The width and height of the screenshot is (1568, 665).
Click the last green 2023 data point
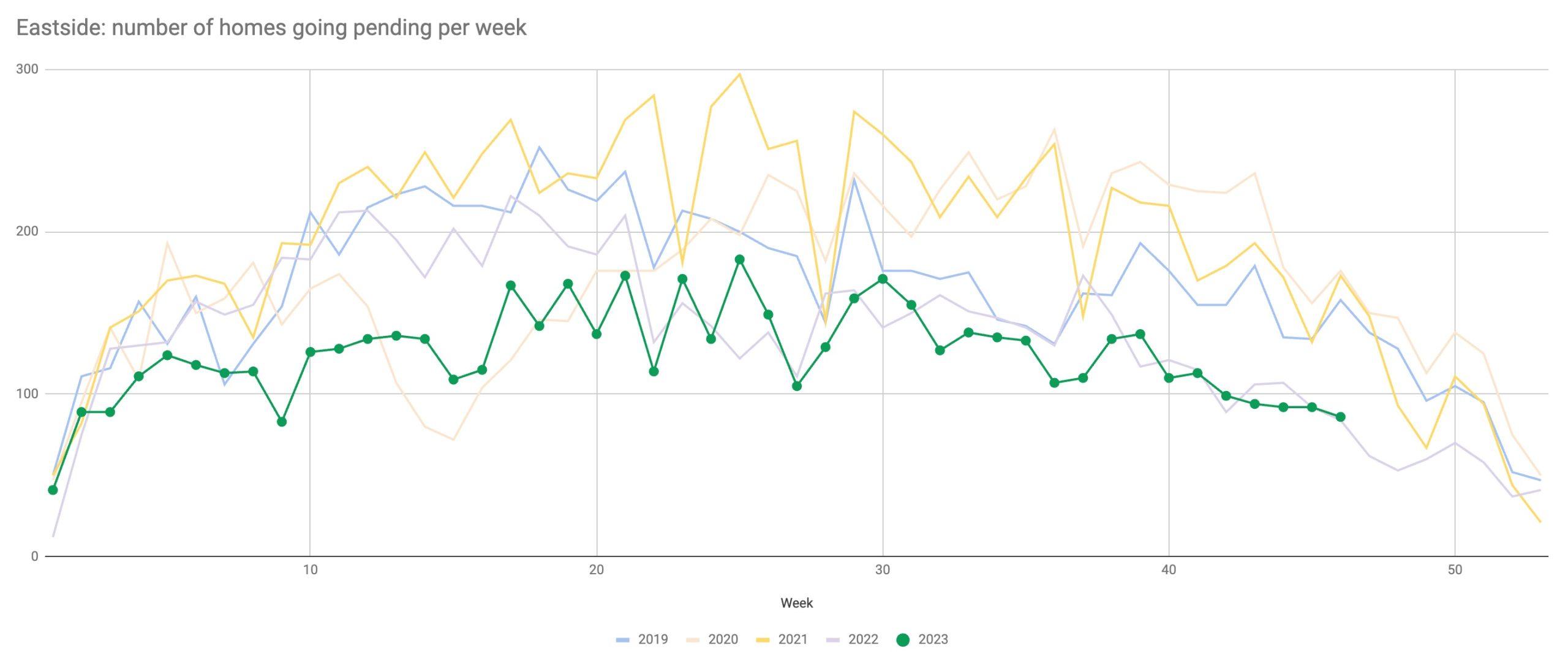click(1340, 417)
